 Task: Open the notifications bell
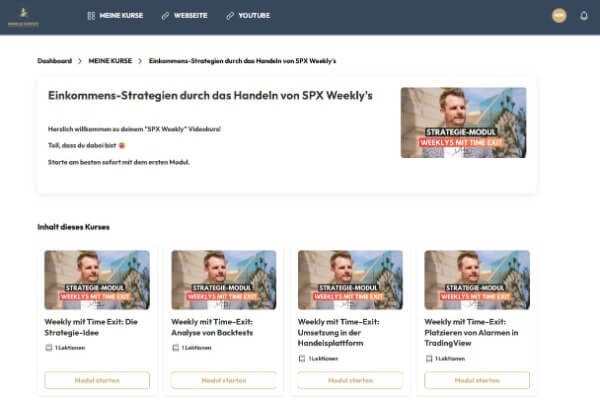coord(584,16)
